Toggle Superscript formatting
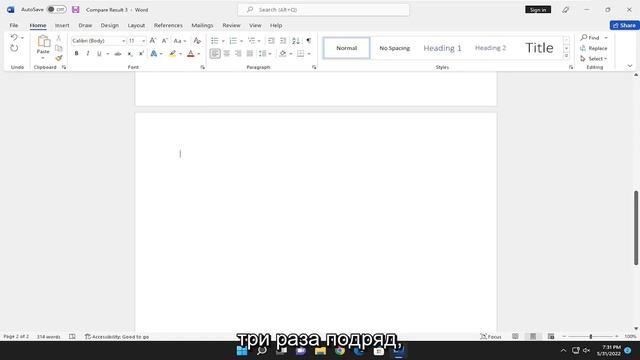Screen dimensions: 640x360 (141, 53)
